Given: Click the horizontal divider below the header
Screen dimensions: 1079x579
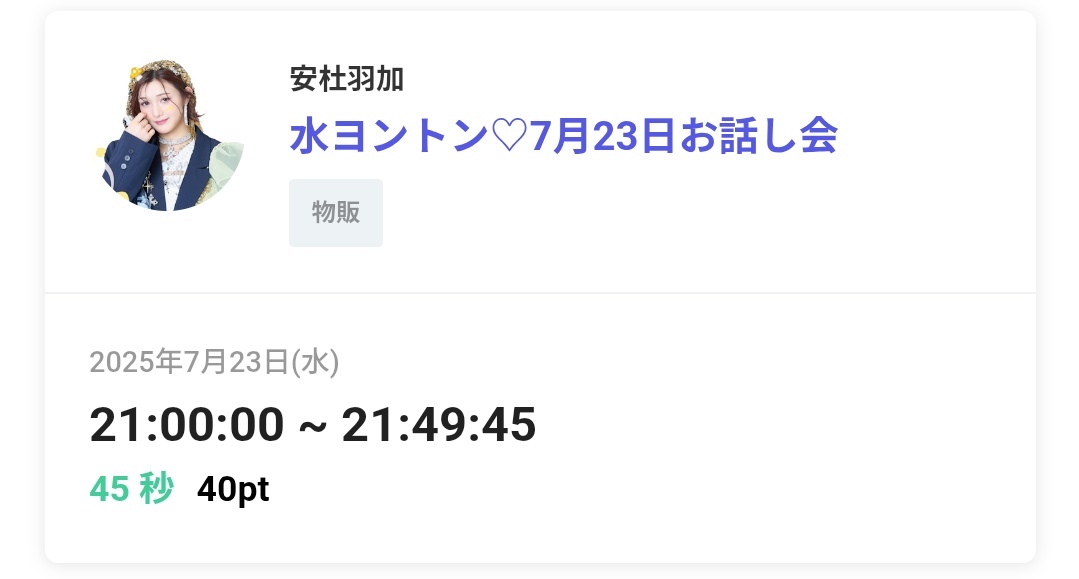Looking at the screenshot, I should click(540, 293).
